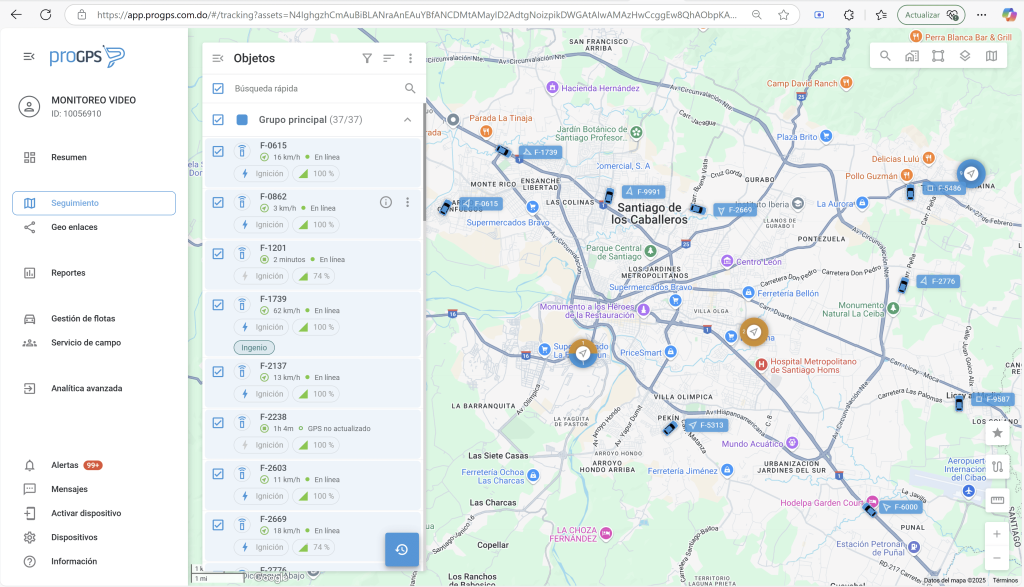Open the MONITOREO VIDEO account avatar

click(x=29, y=106)
